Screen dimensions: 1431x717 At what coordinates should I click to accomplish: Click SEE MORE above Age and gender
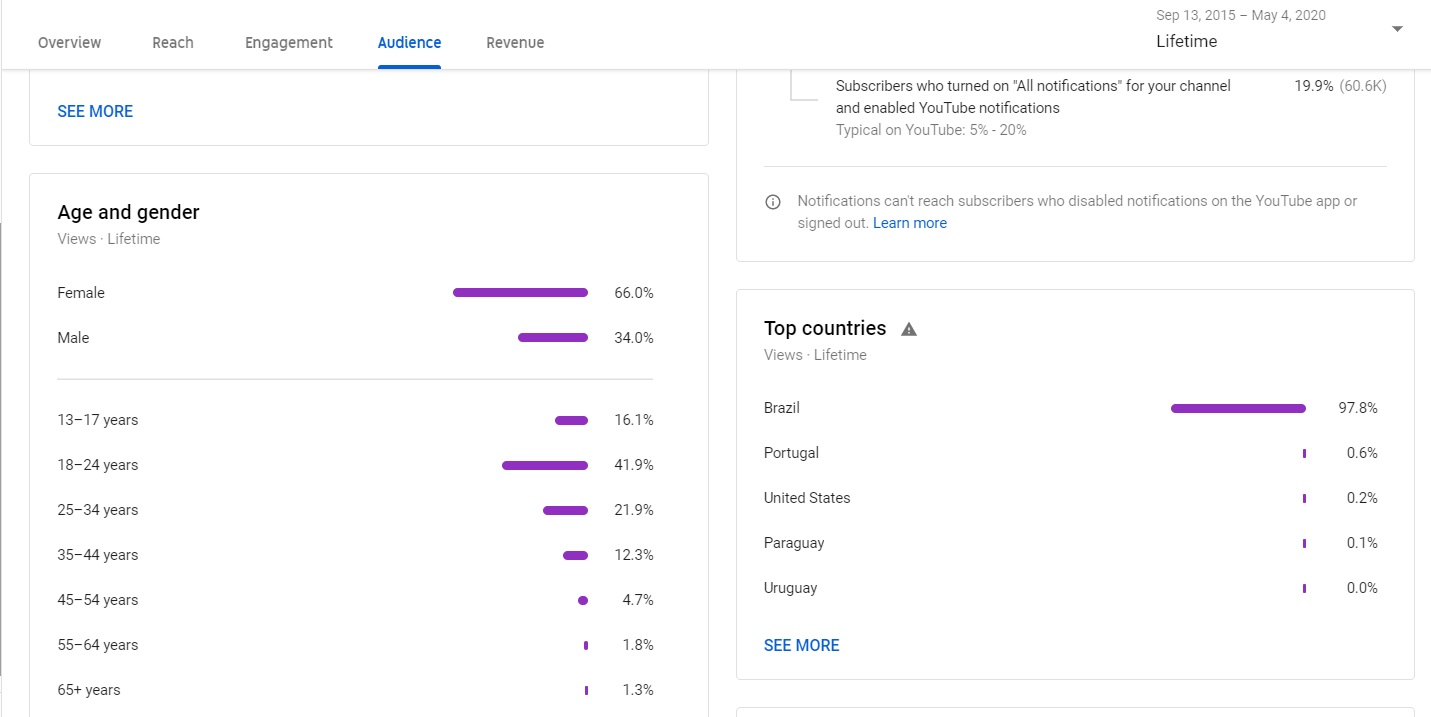coord(95,112)
